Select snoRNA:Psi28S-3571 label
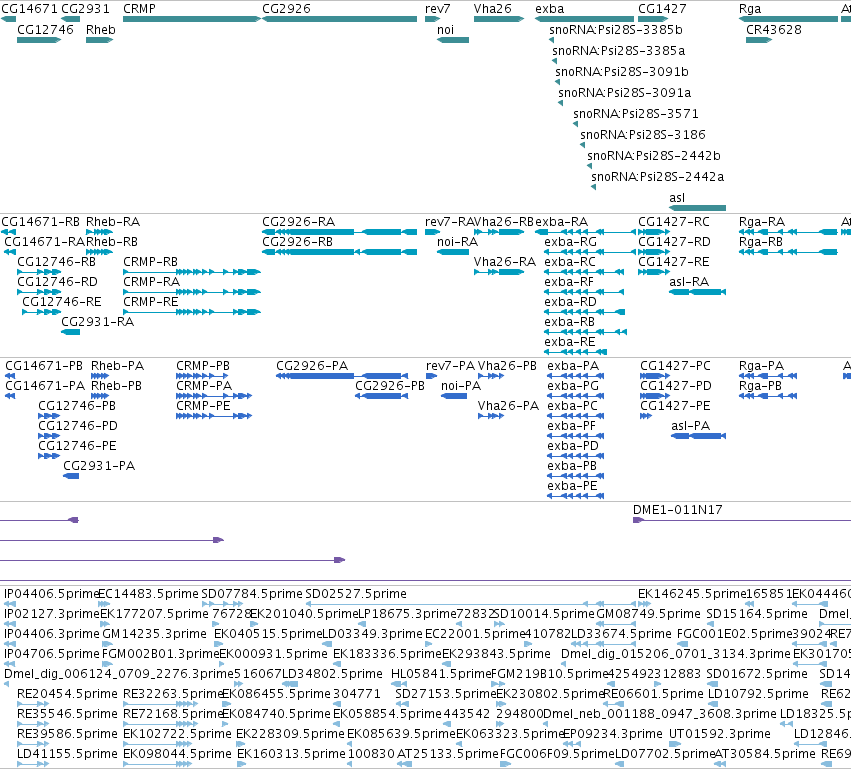 636,114
